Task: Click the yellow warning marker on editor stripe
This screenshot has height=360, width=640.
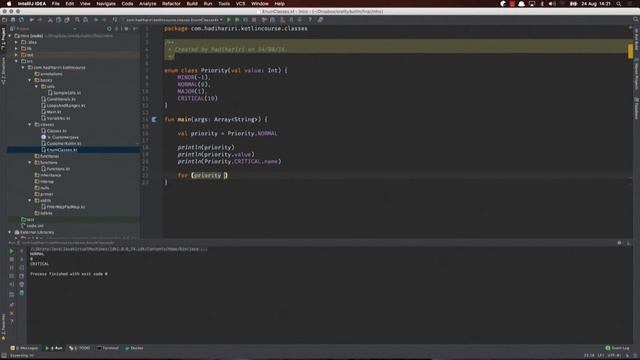Action: pyautogui.click(x=631, y=51)
